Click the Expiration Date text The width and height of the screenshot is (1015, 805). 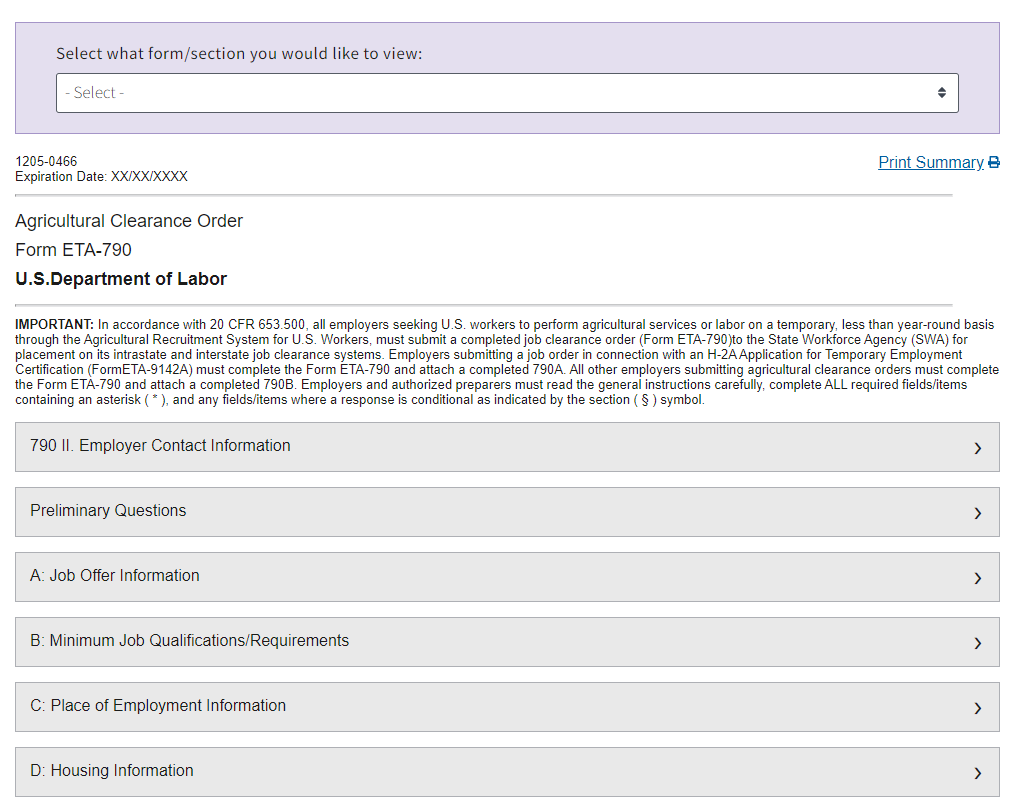pos(101,177)
